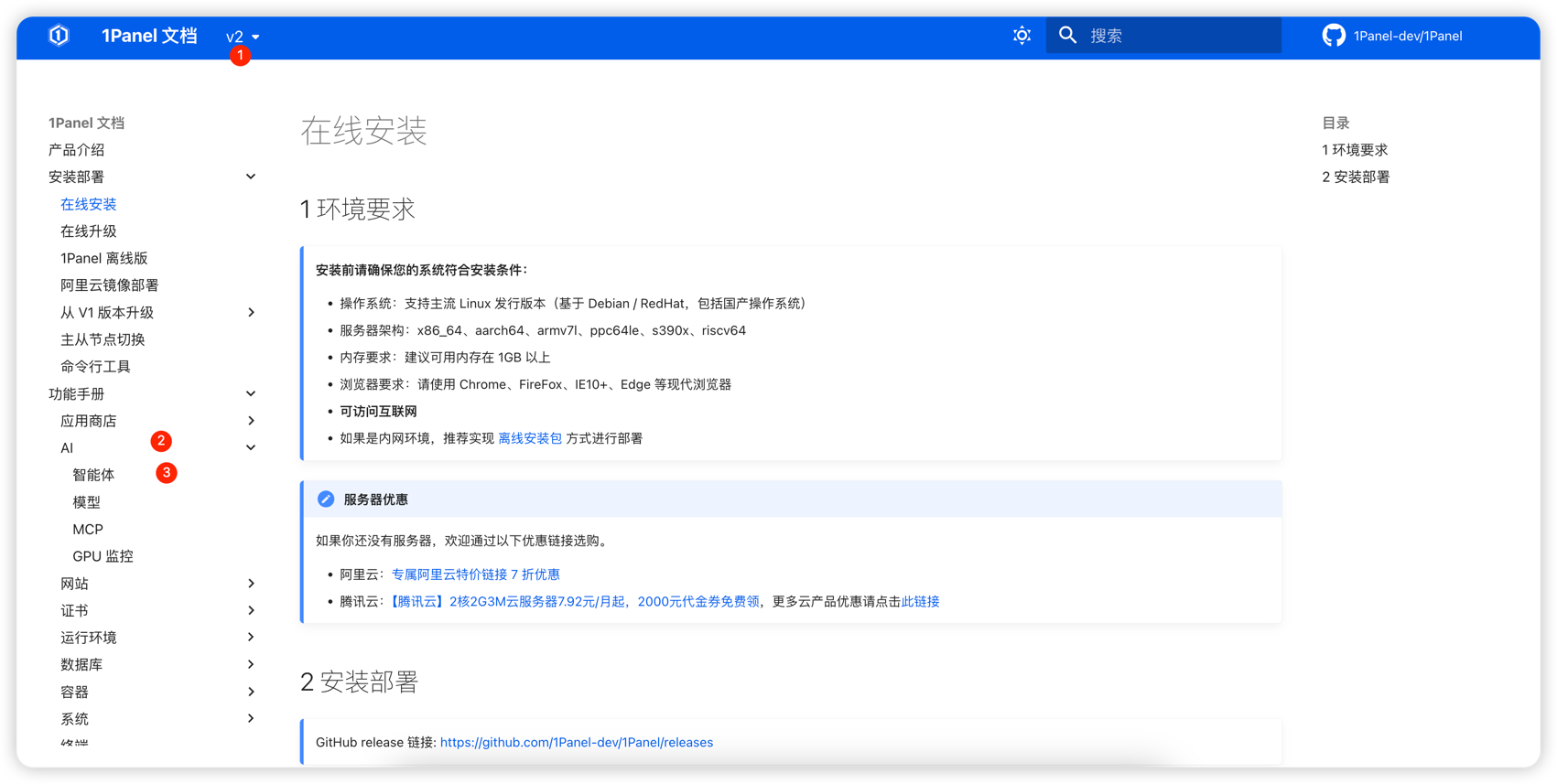Open 数据库 sidebar item
Screen dimensions: 1557x784
coord(81,665)
